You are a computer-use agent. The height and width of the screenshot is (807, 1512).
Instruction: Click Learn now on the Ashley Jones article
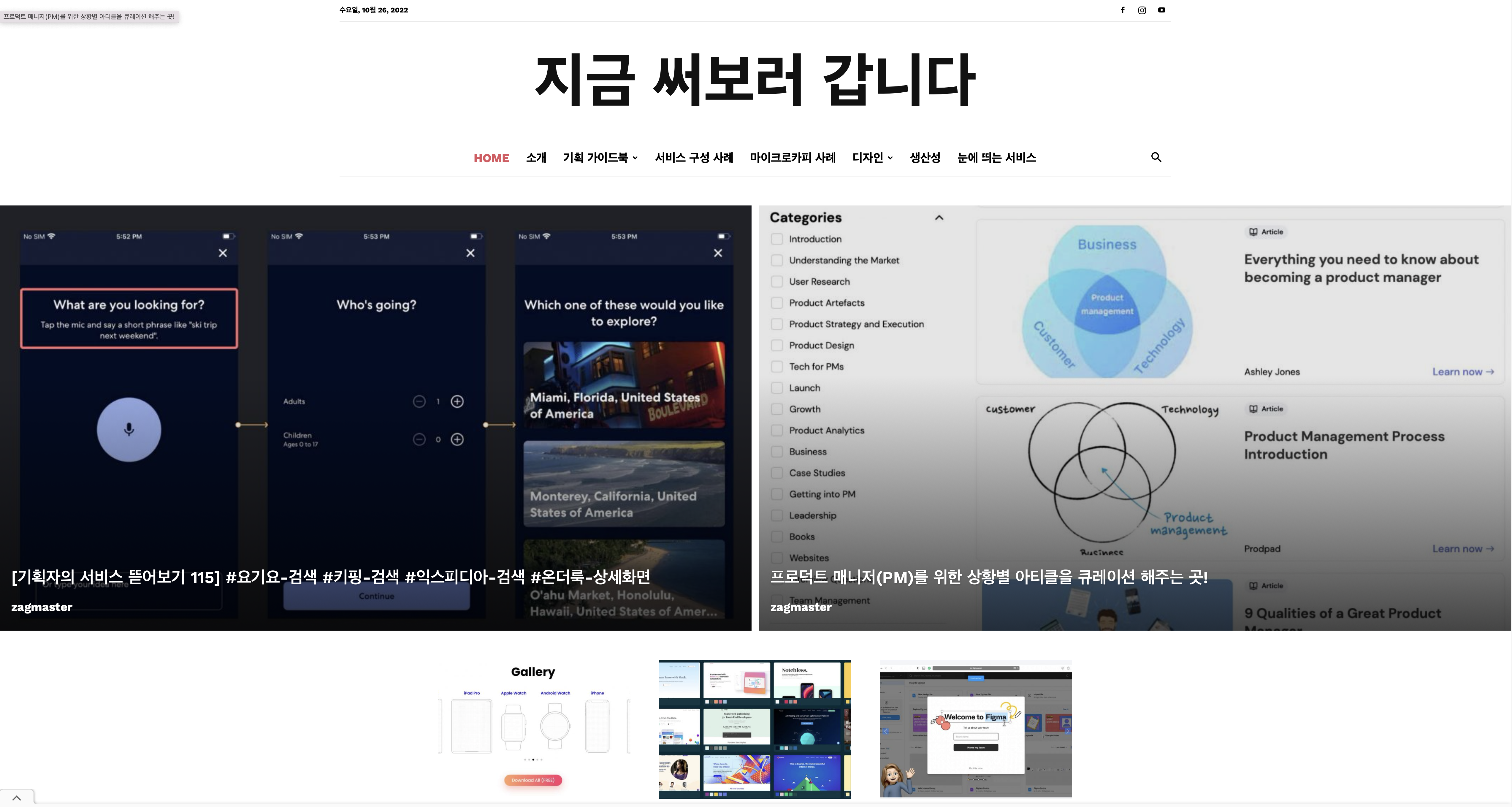1463,372
